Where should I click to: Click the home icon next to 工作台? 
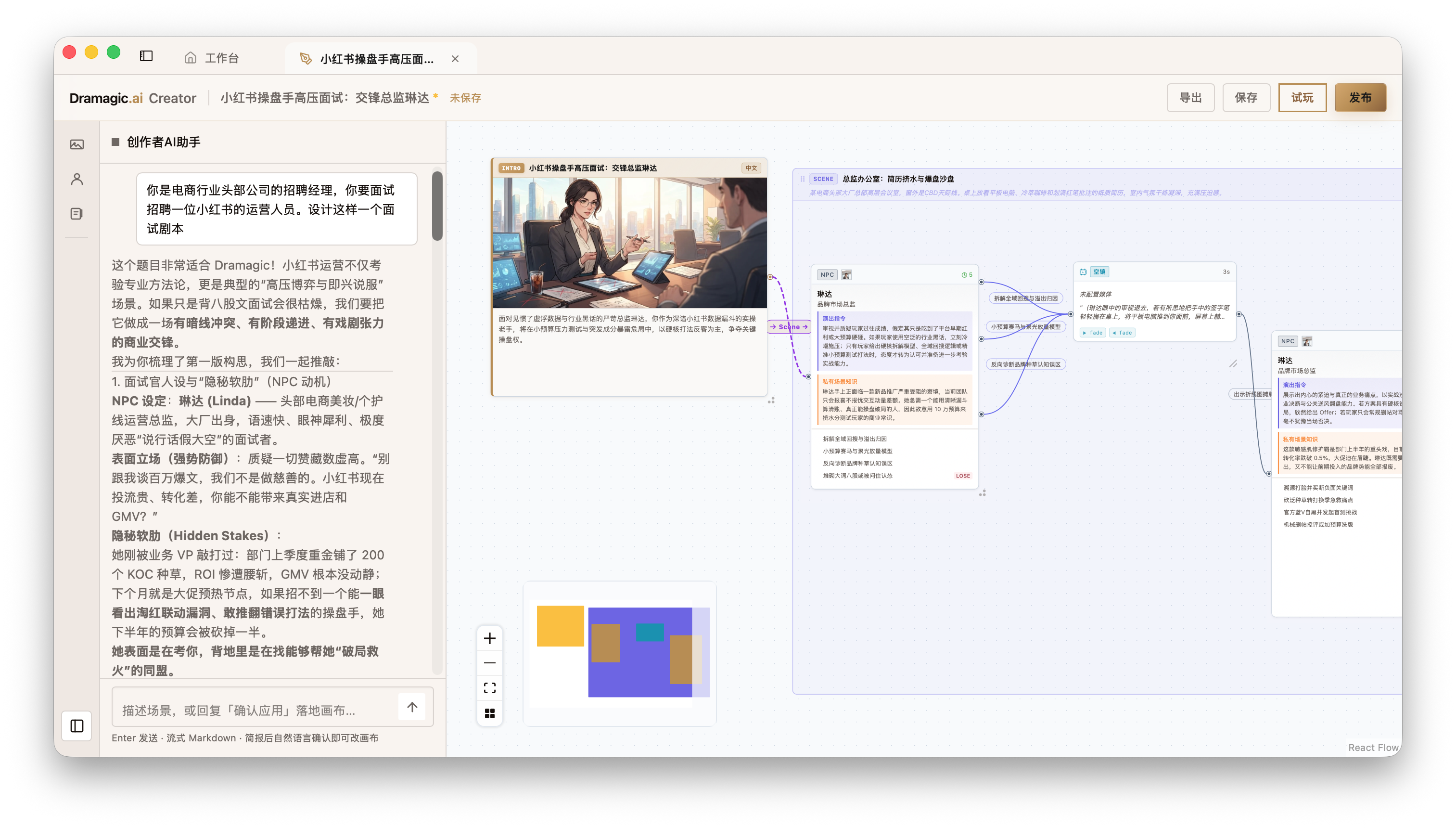(191, 58)
